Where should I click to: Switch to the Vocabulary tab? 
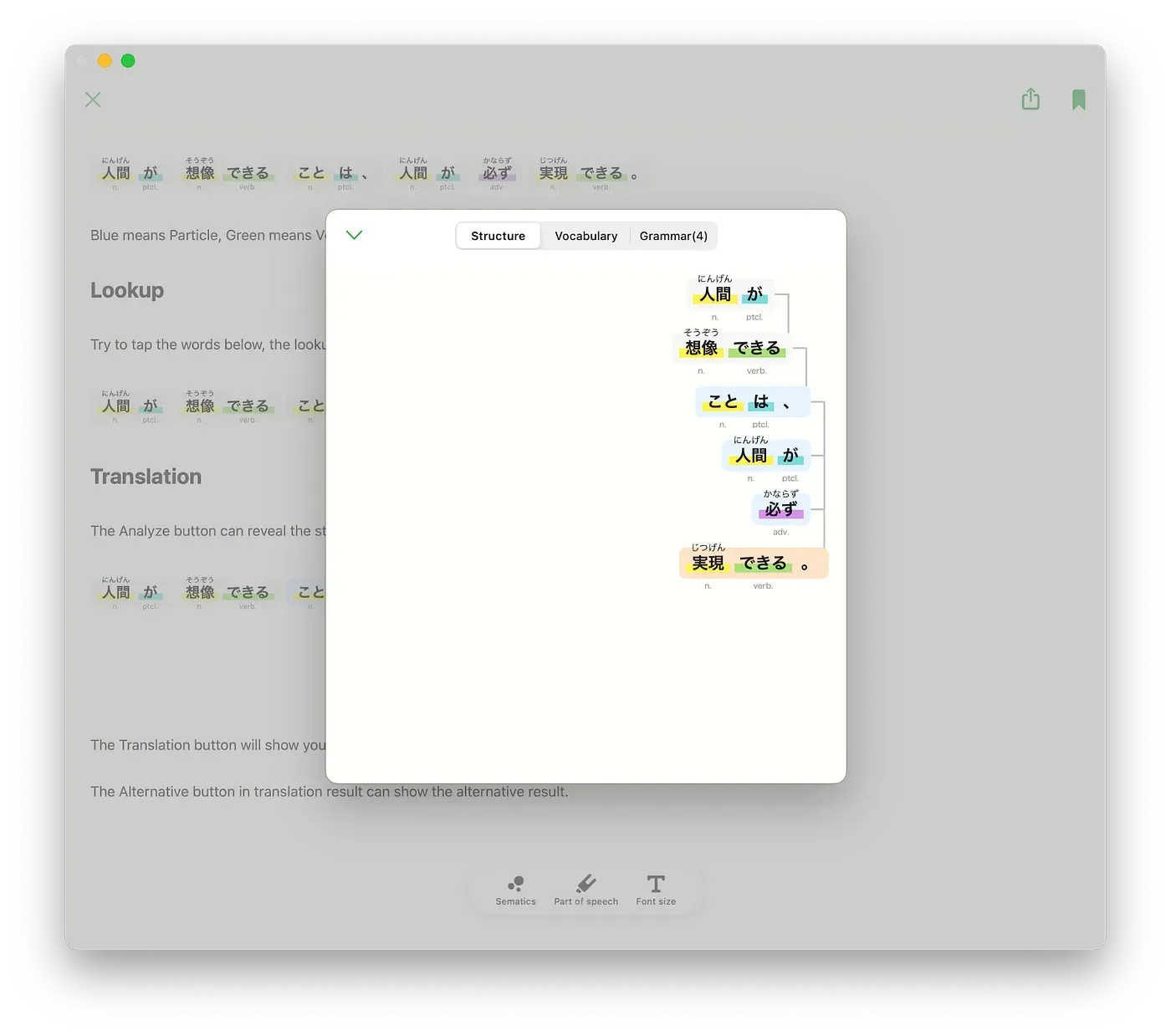pos(585,236)
